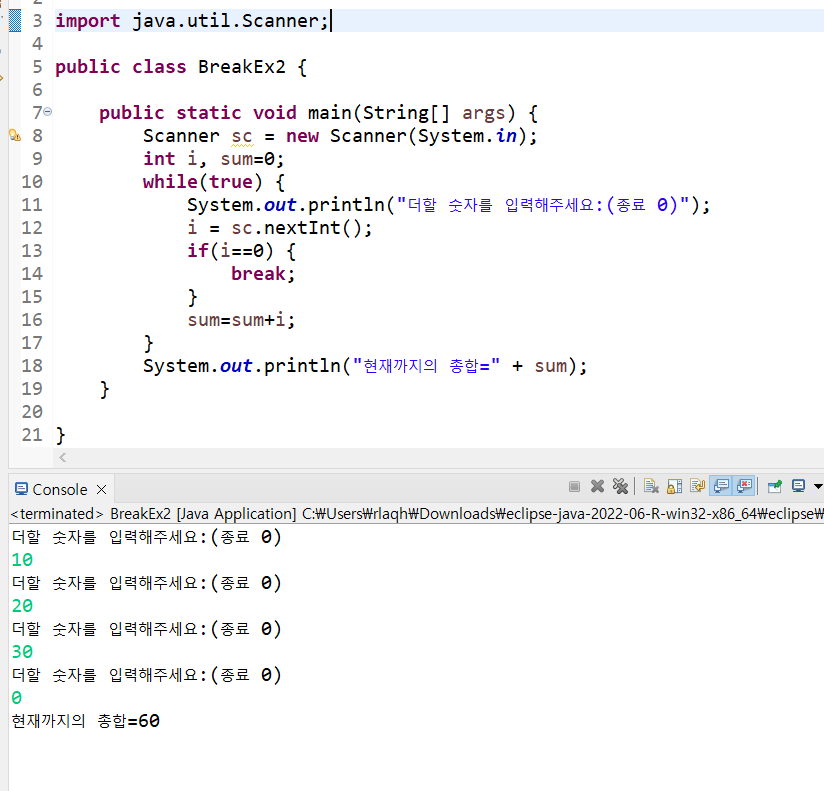Click the entered value 20 in console

22,606
